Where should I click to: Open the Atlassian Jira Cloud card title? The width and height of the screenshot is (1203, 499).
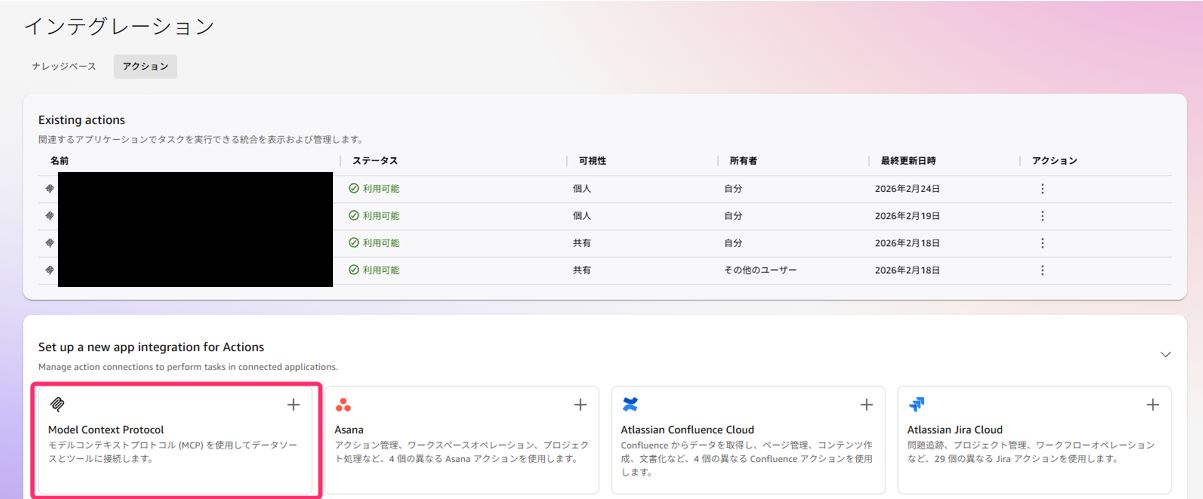click(x=955, y=430)
